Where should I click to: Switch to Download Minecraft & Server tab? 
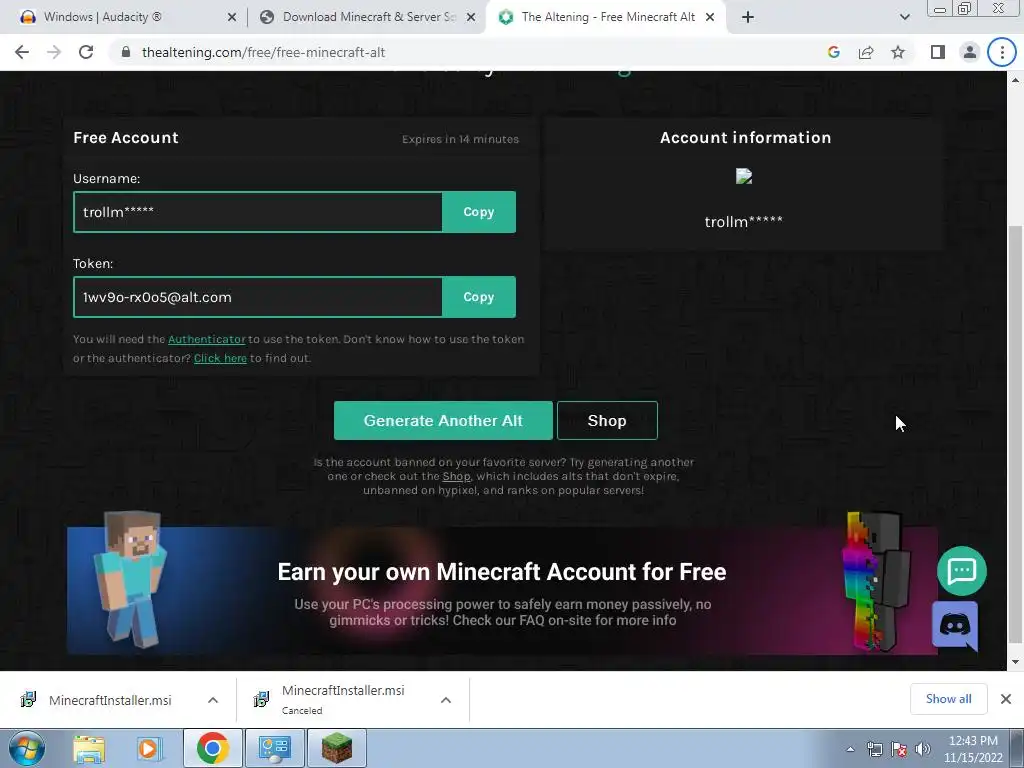(x=369, y=17)
